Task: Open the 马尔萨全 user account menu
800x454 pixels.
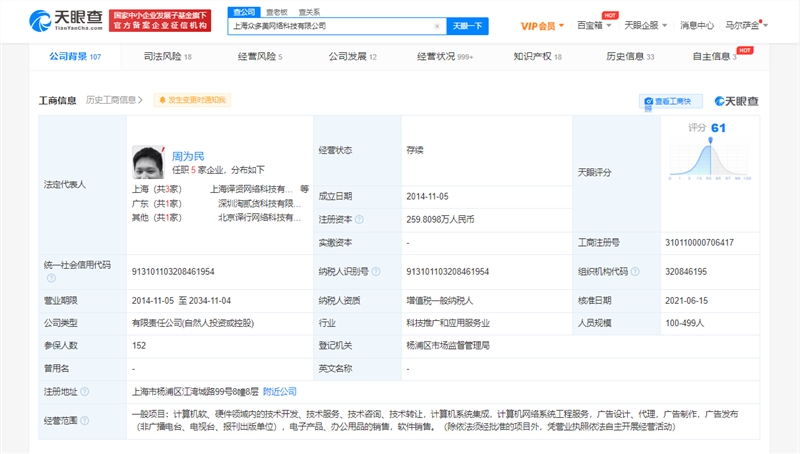Action: click(746, 25)
